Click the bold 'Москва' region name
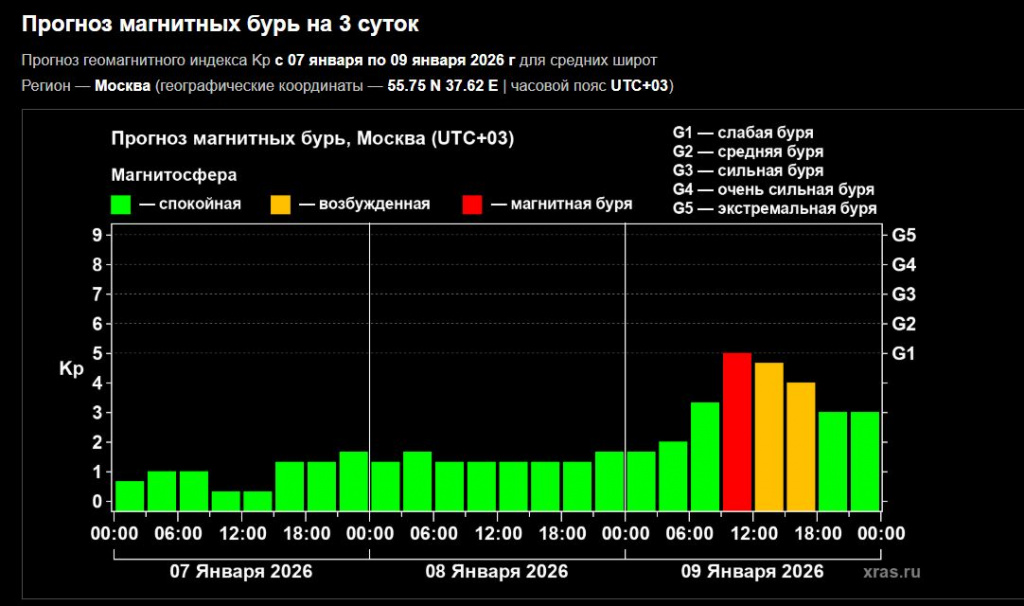The image size is (1024, 606). pos(123,85)
